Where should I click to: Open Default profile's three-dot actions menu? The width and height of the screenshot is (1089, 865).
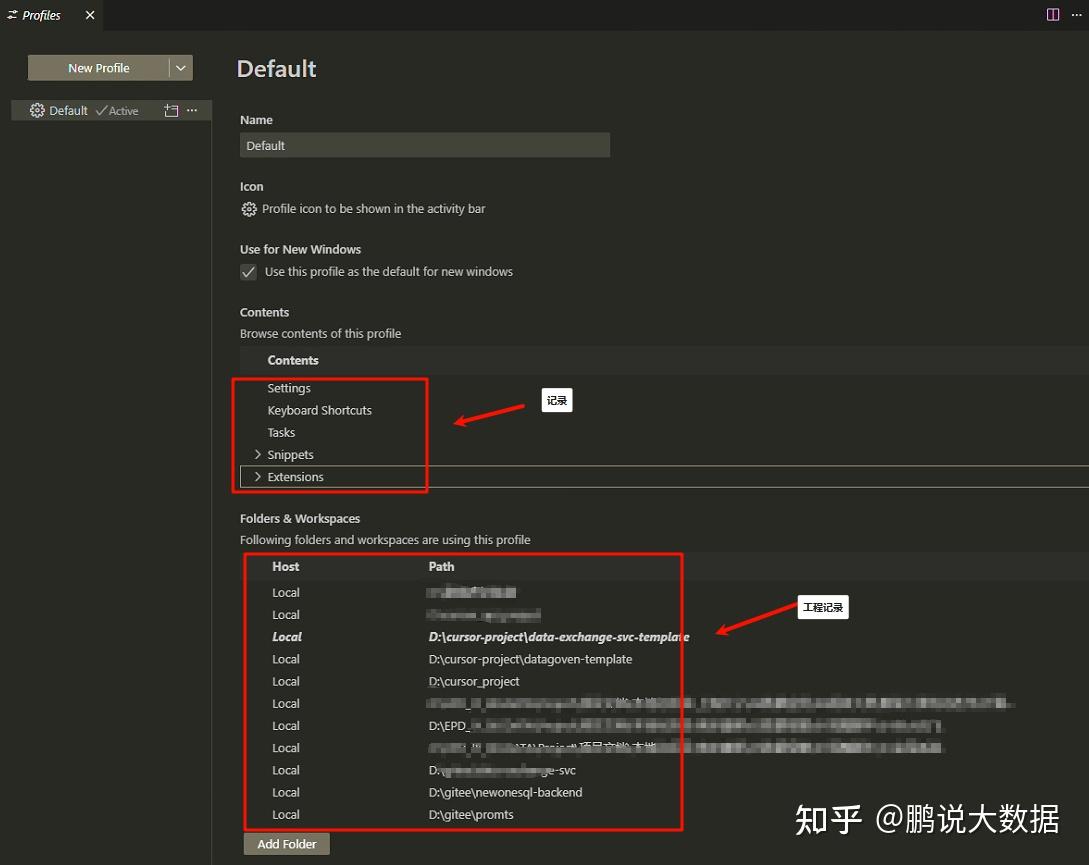click(192, 111)
